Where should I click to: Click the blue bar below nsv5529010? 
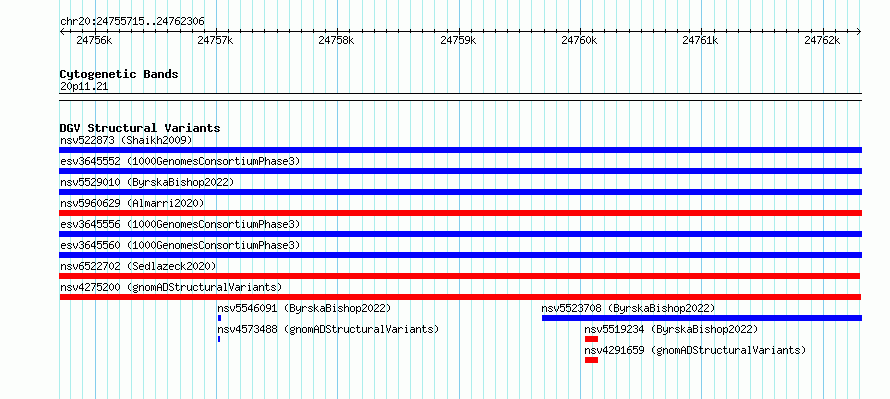[460, 192]
